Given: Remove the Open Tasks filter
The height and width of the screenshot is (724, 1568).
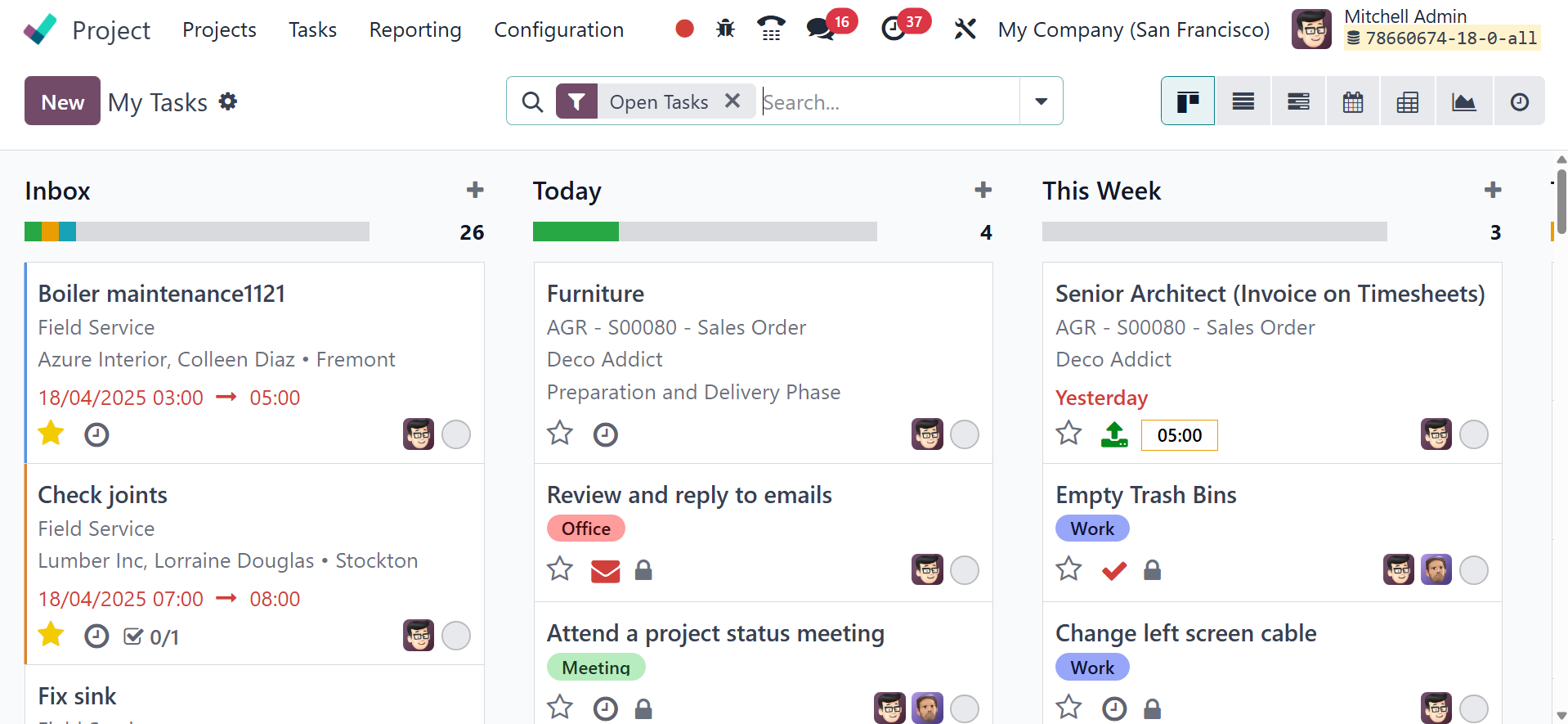Looking at the screenshot, I should pos(732,101).
